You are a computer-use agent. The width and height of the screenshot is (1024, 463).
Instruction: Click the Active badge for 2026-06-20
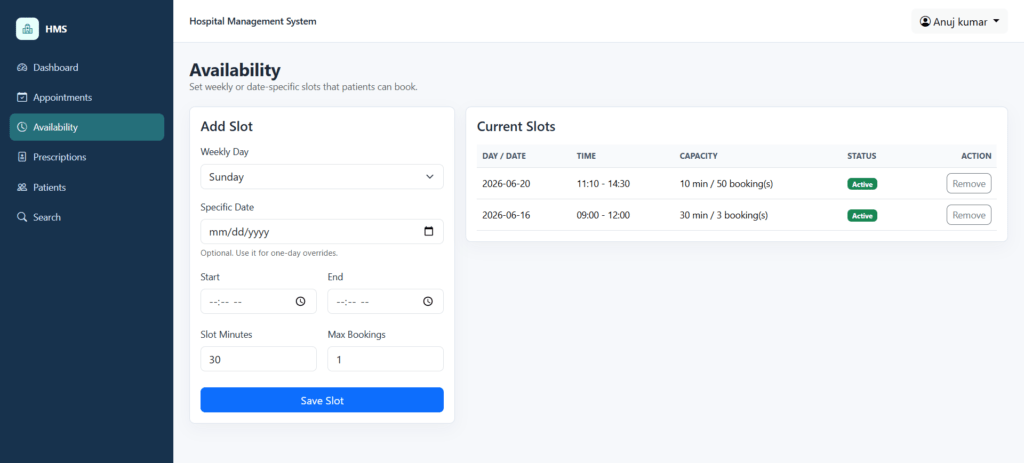[862, 184]
